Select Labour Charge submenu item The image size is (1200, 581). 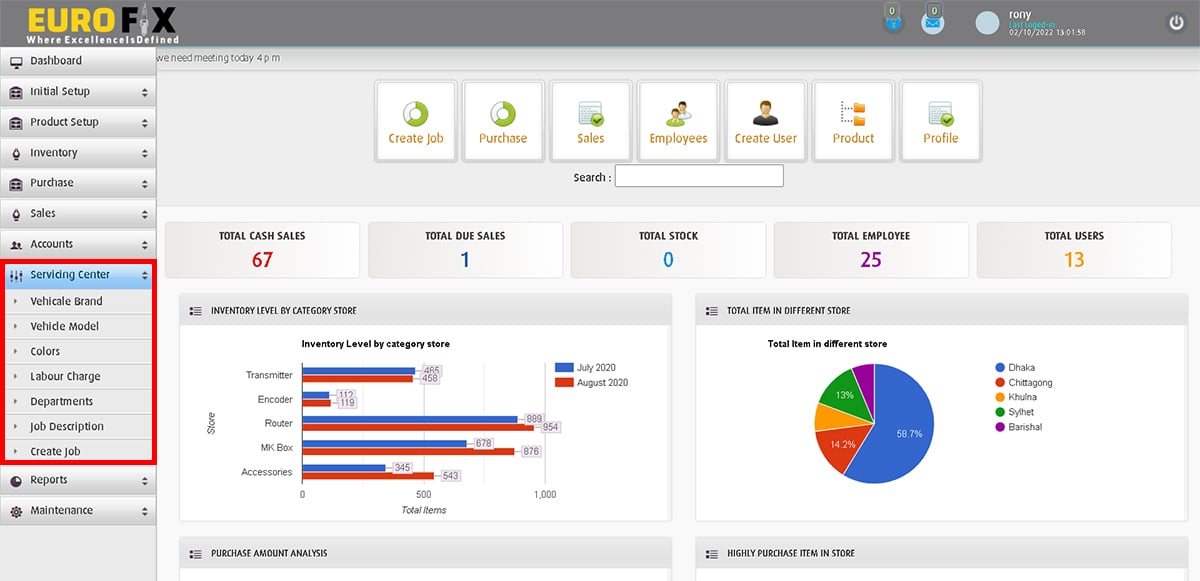[65, 377]
